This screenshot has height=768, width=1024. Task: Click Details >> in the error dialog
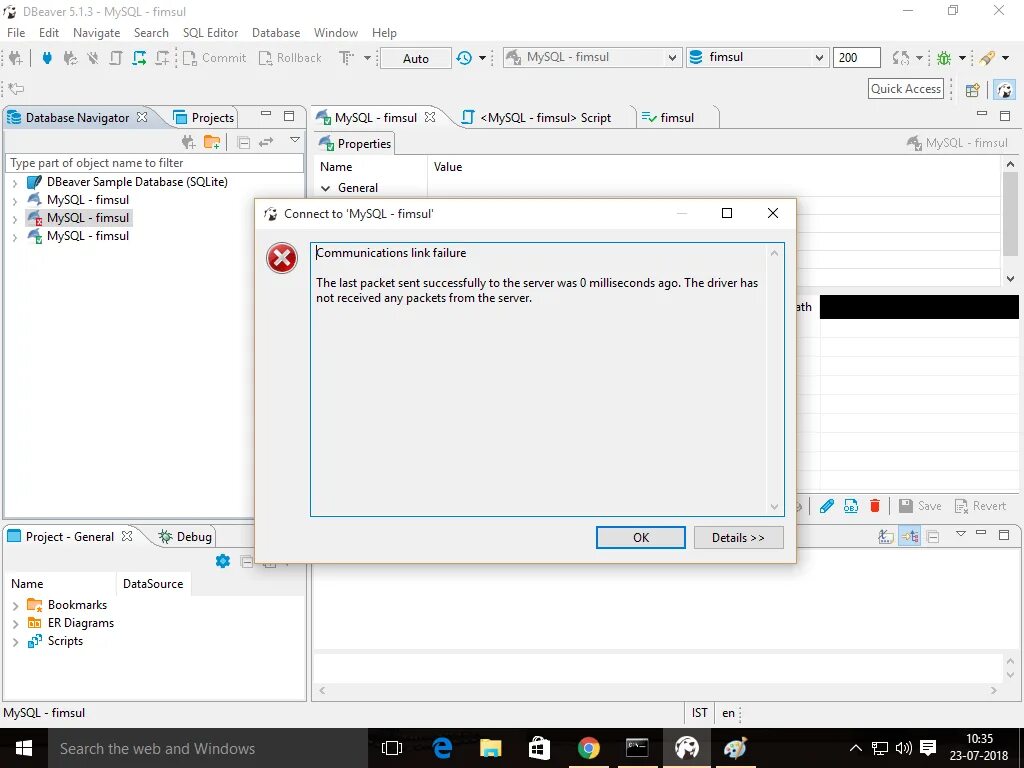point(739,537)
